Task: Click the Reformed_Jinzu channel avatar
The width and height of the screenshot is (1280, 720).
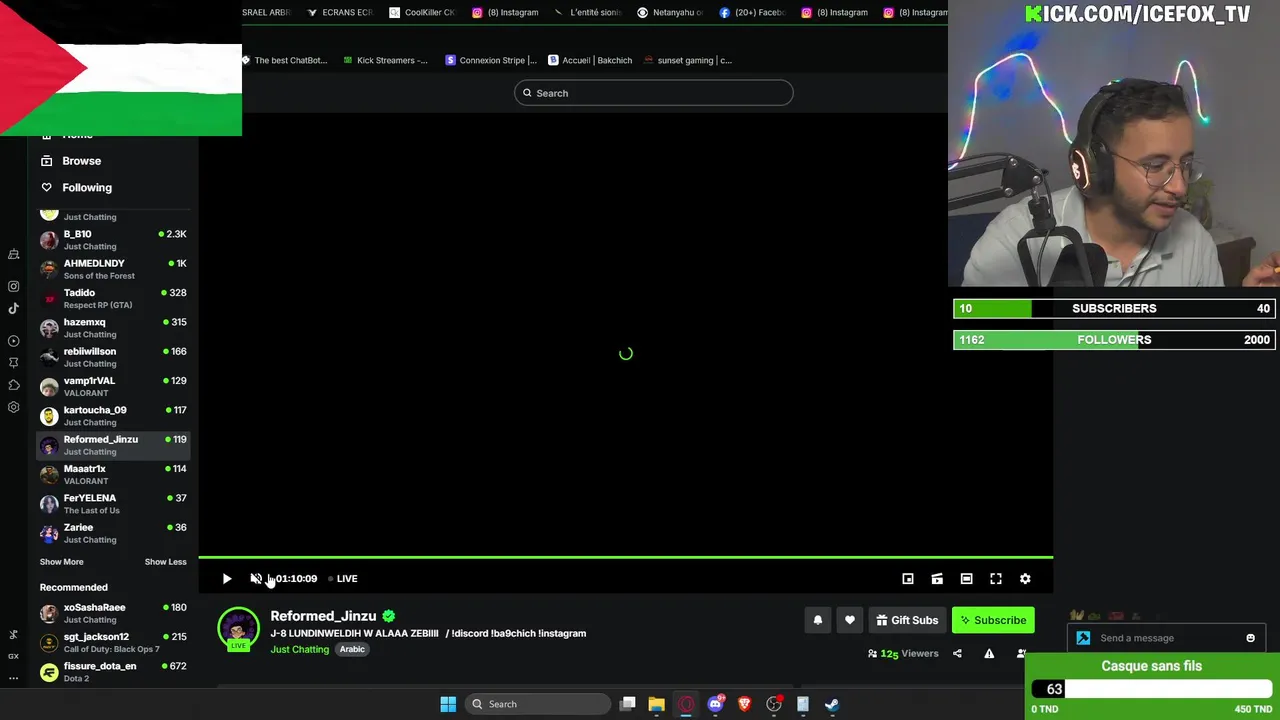Action: point(238,628)
